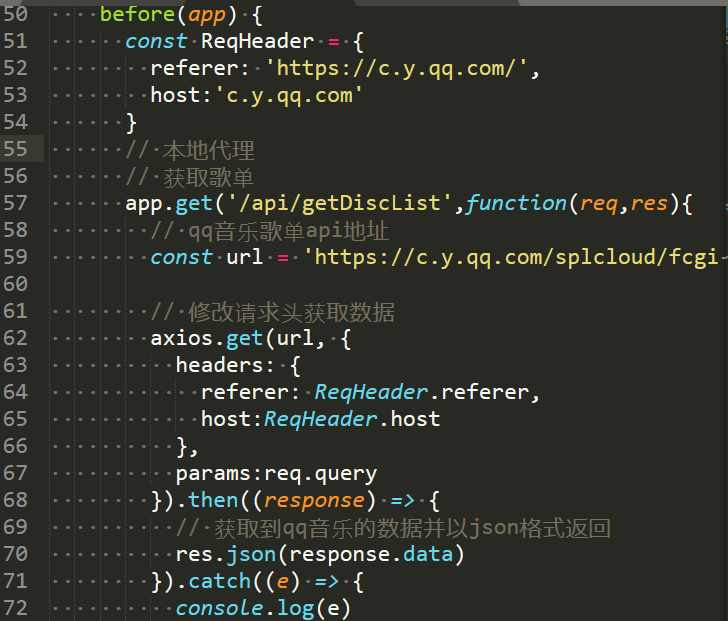The width and height of the screenshot is (728, 621).
Task: Click the 'function' keyword on line 57
Action: tap(516, 203)
